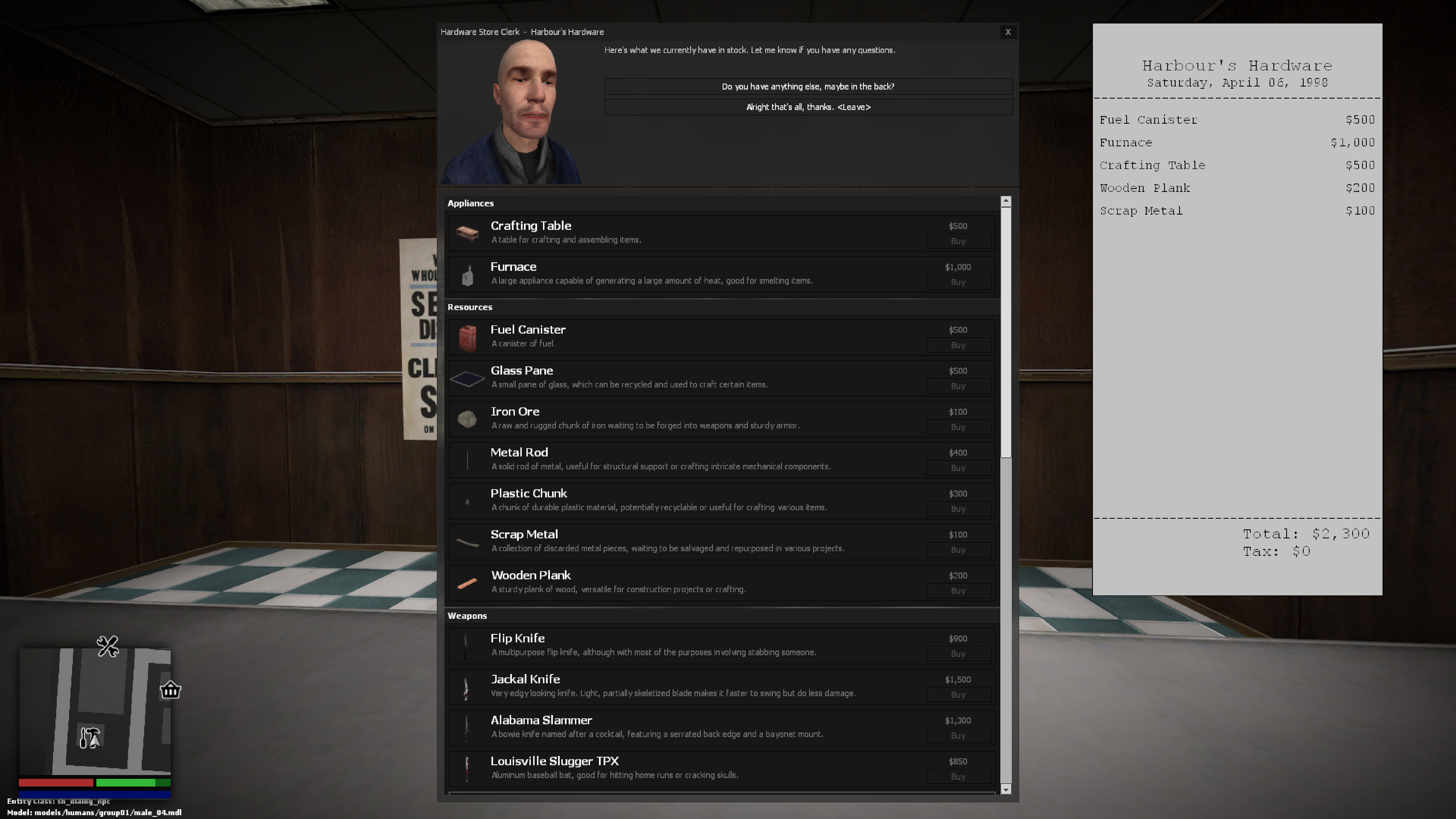Click the green stamina bar
The image size is (1456, 819).
click(x=134, y=783)
